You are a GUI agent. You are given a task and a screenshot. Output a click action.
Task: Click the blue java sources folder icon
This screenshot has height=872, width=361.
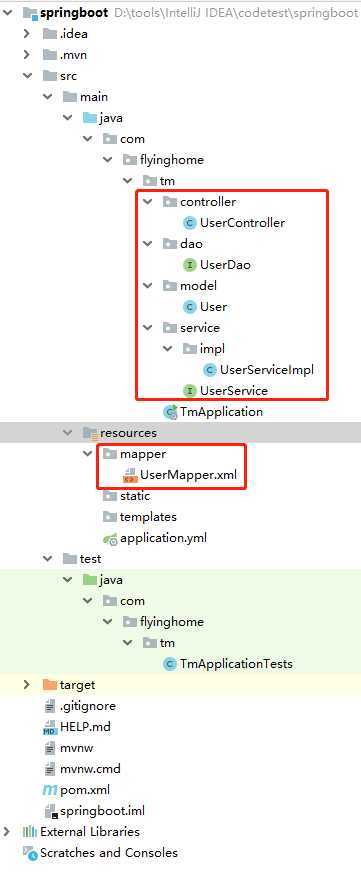click(x=90, y=118)
